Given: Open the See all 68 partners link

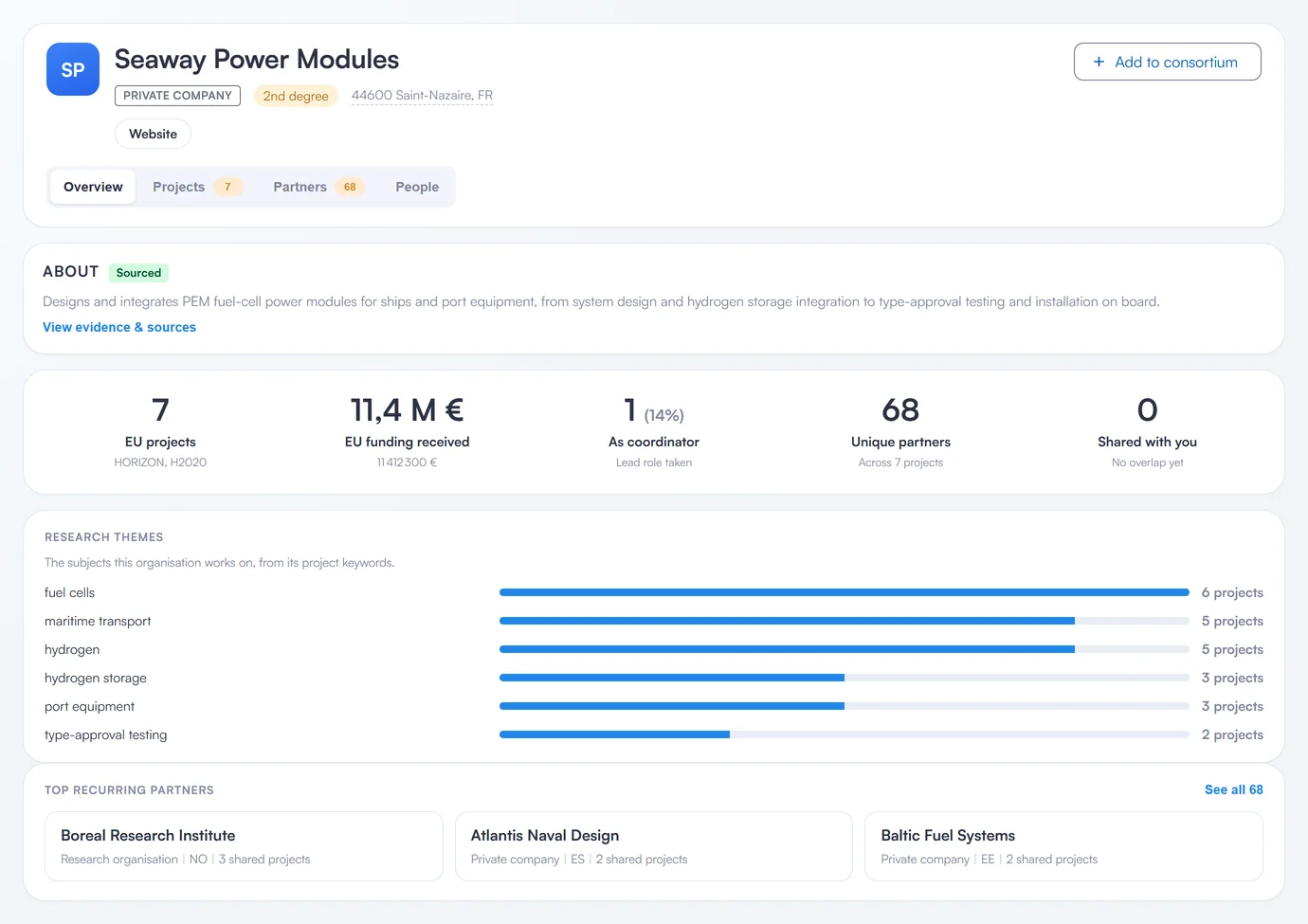Looking at the screenshot, I should click(x=1233, y=789).
